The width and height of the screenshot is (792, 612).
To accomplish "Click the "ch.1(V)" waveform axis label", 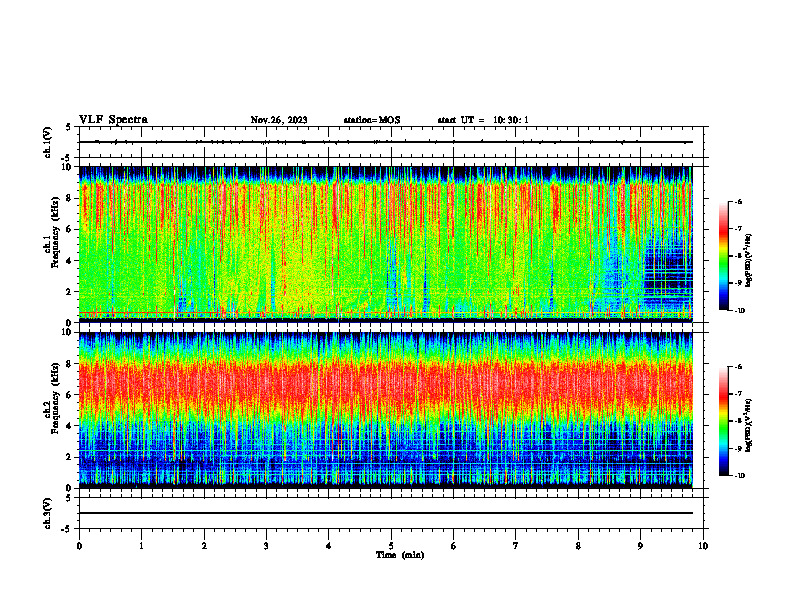I will coord(47,142).
